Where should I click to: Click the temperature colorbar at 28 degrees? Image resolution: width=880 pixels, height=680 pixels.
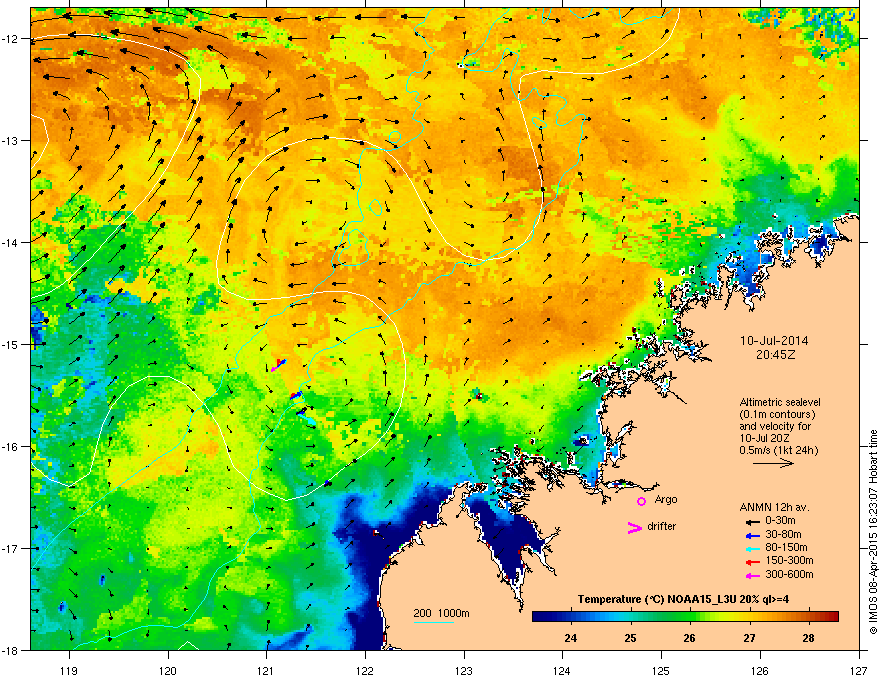[808, 616]
